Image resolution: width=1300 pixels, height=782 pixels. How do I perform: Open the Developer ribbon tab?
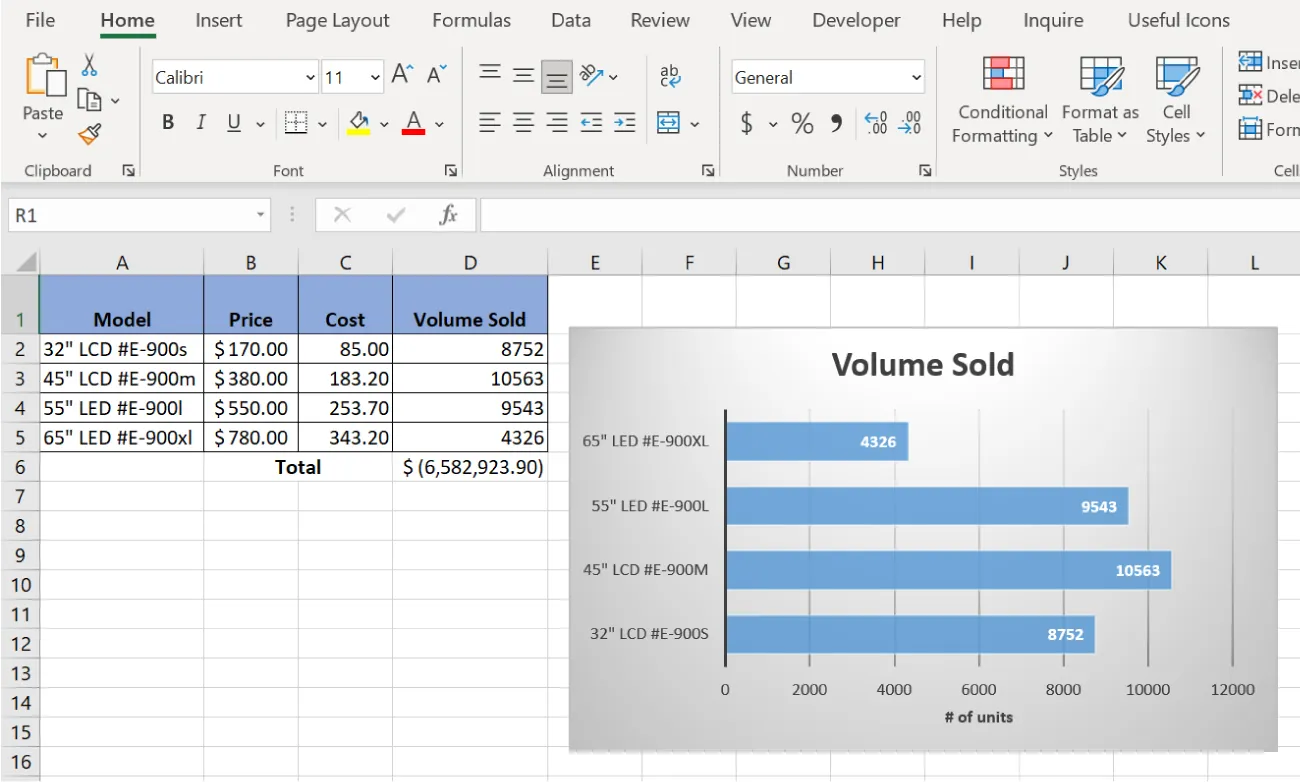coord(856,19)
